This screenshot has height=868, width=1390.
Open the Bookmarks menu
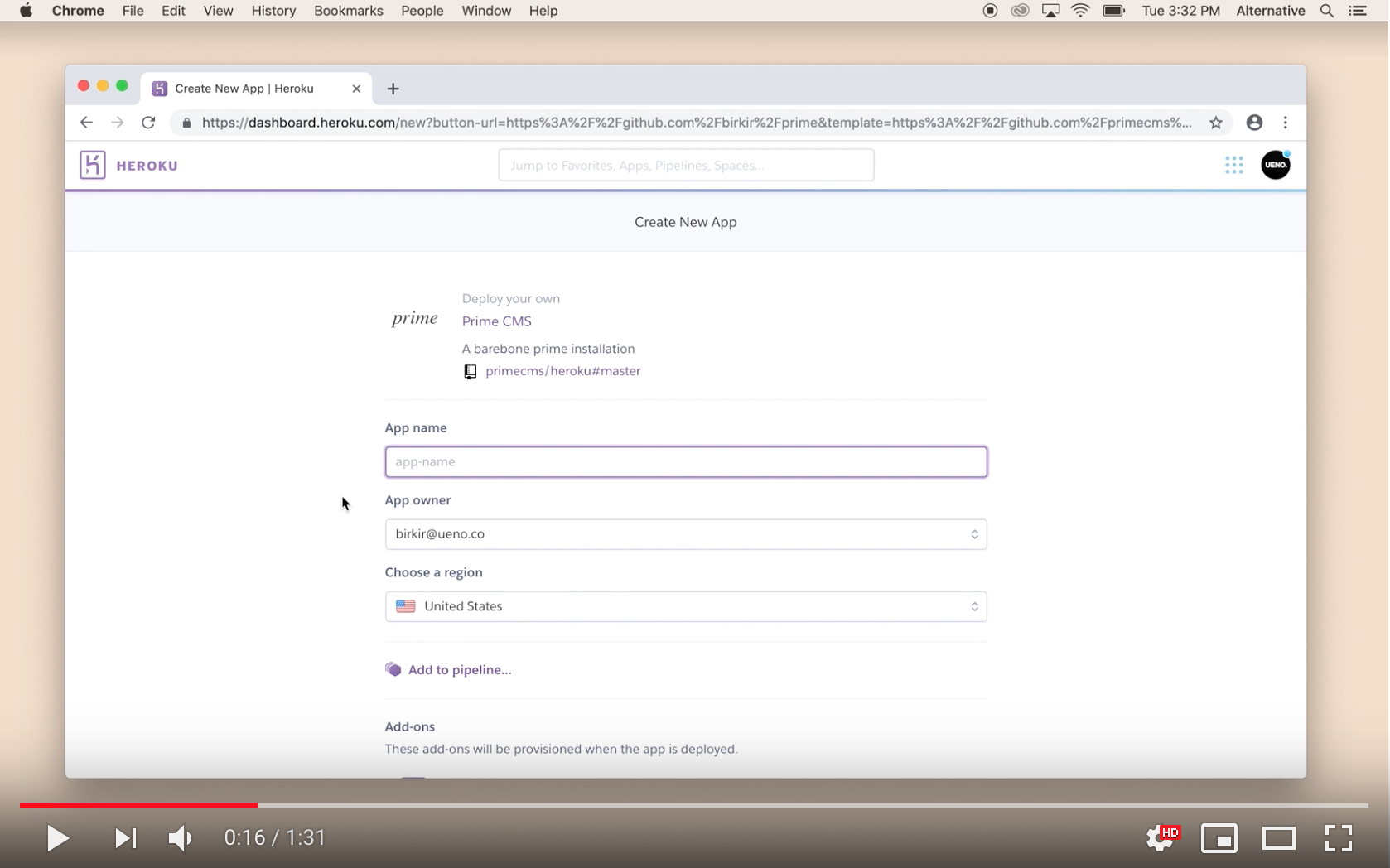(348, 11)
